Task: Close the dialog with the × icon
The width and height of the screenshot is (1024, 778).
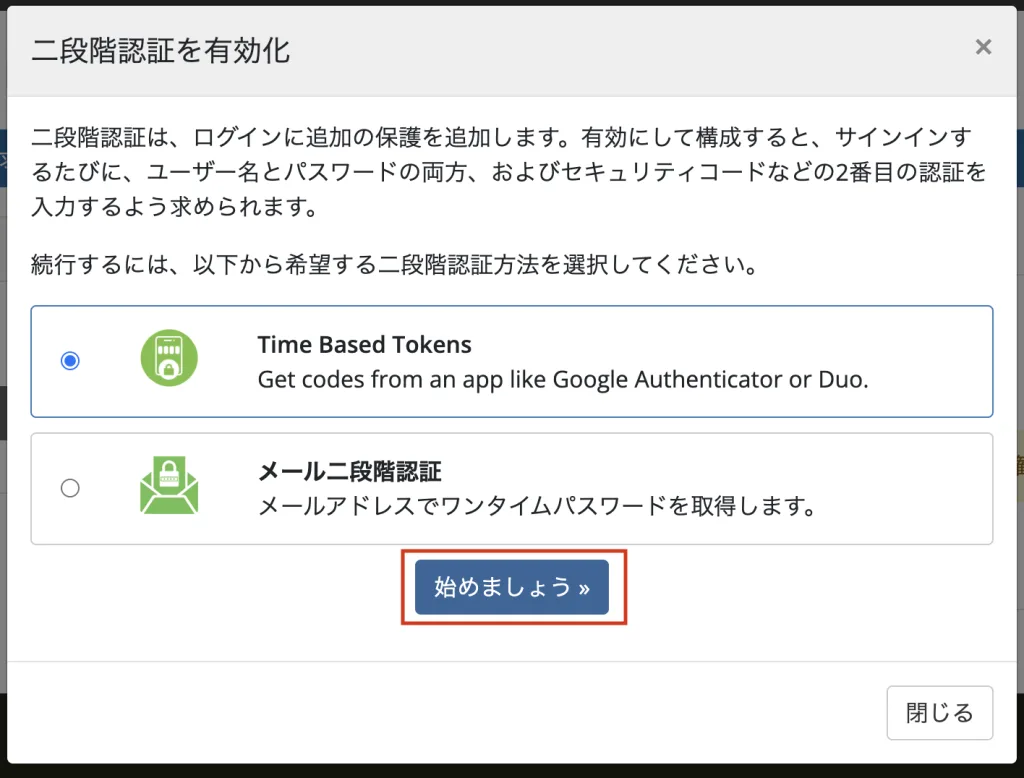Action: [x=983, y=46]
